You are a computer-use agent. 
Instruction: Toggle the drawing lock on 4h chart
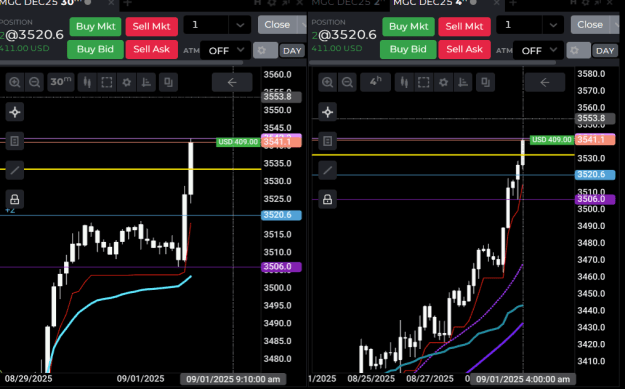(x=328, y=199)
